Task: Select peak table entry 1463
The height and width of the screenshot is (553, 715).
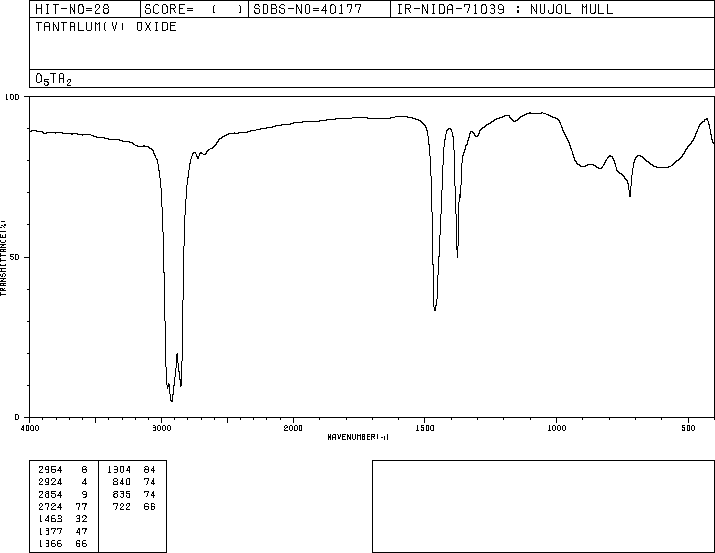Action: tap(50, 519)
